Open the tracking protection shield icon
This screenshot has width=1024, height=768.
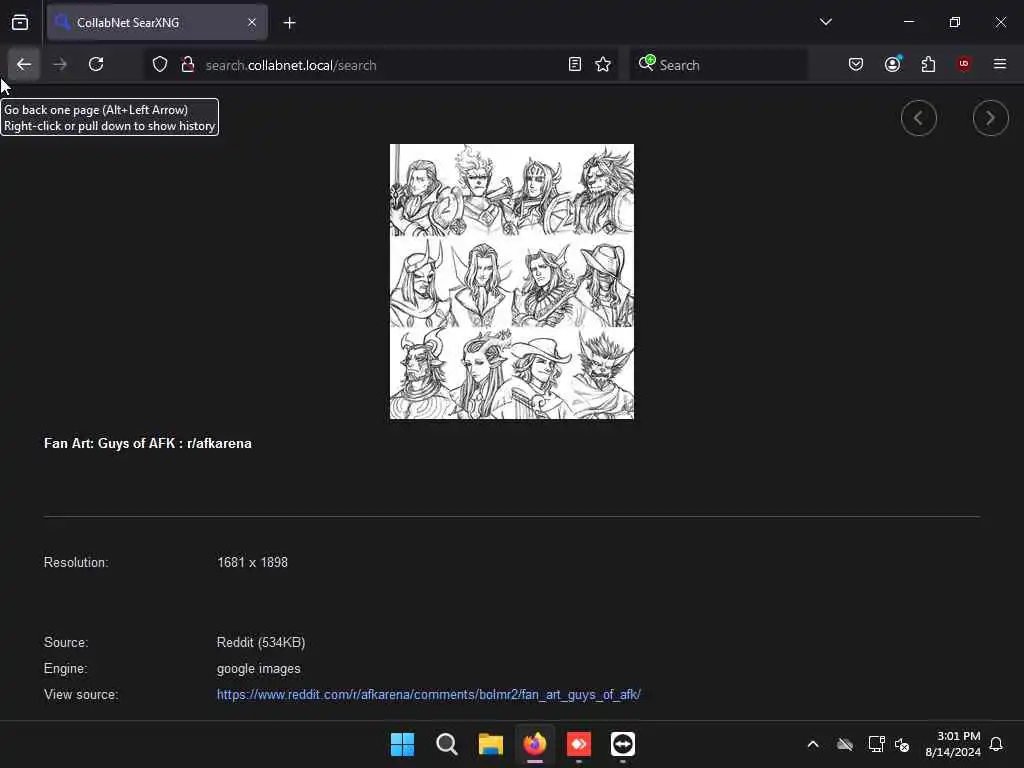point(160,65)
